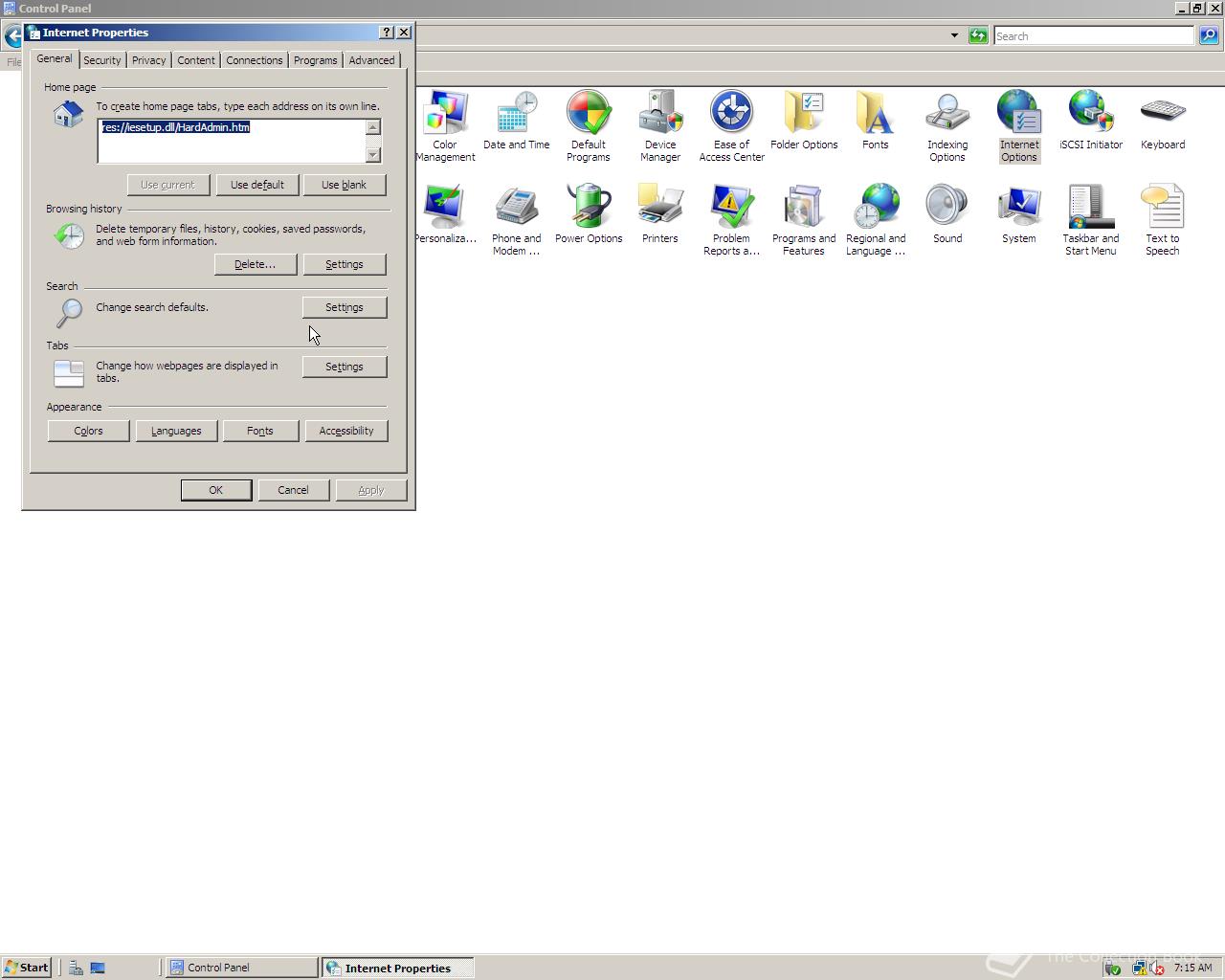Switch to the Programs tab
The image size is (1225, 980).
click(316, 60)
